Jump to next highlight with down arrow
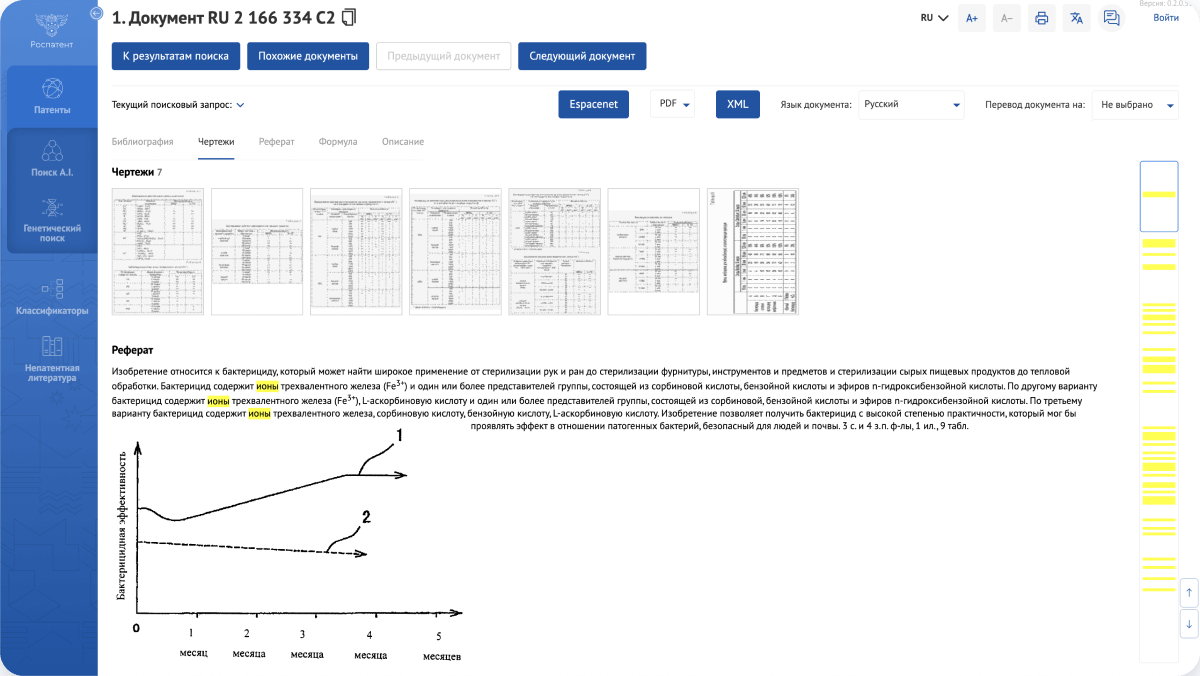Screen dimensions: 1200x676 point(1188,624)
